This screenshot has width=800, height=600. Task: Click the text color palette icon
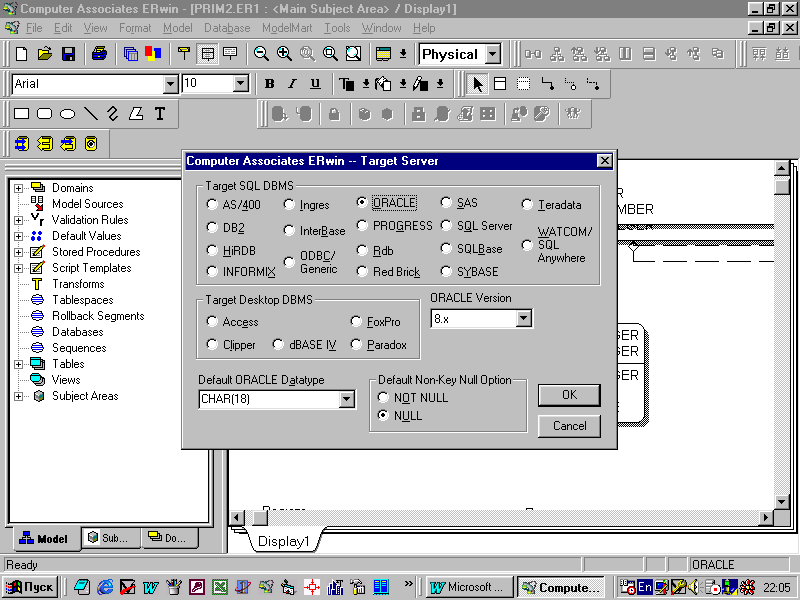point(347,84)
